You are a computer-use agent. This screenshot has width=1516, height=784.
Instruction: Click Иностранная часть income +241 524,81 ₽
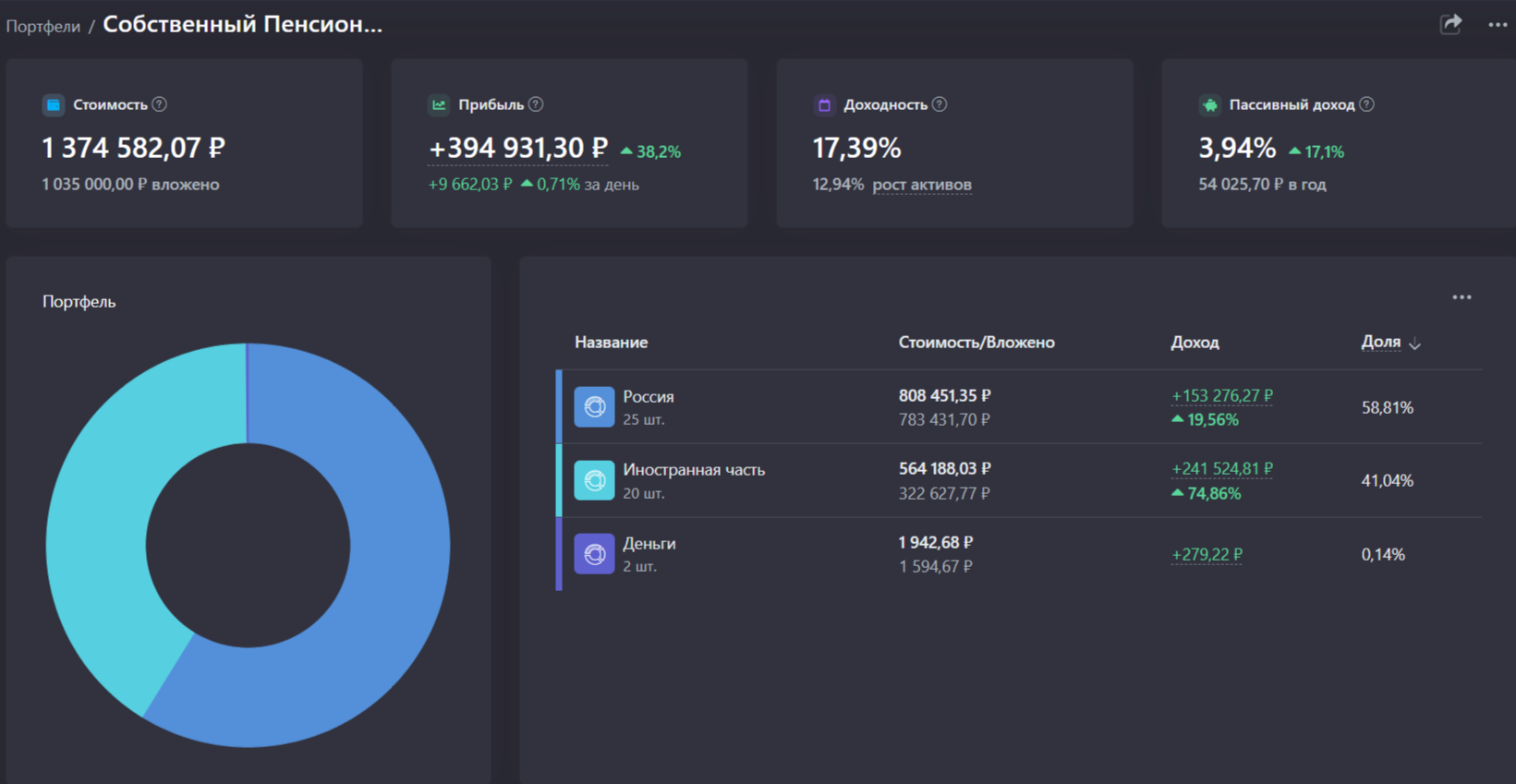click(x=1222, y=469)
